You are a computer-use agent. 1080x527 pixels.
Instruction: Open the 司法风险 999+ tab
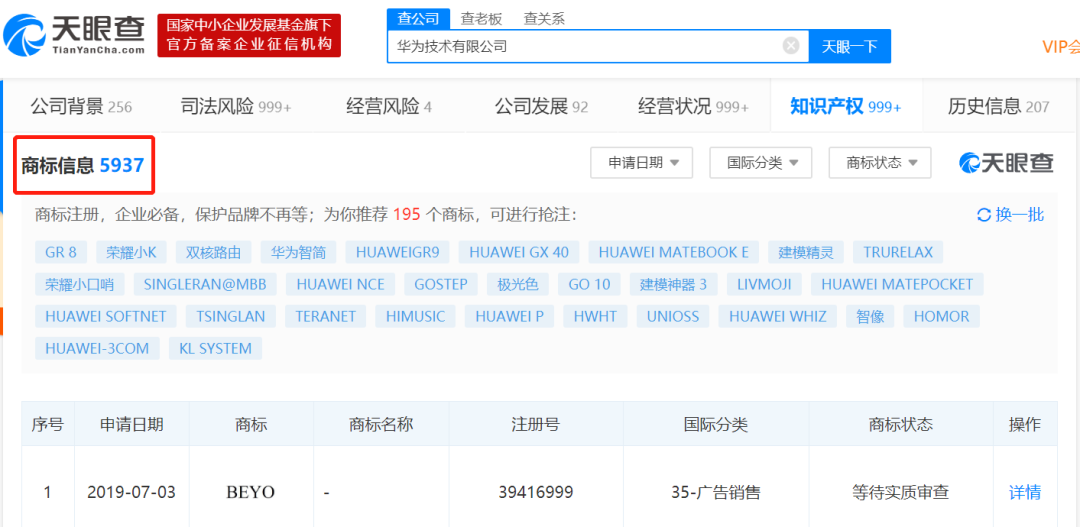tap(236, 107)
